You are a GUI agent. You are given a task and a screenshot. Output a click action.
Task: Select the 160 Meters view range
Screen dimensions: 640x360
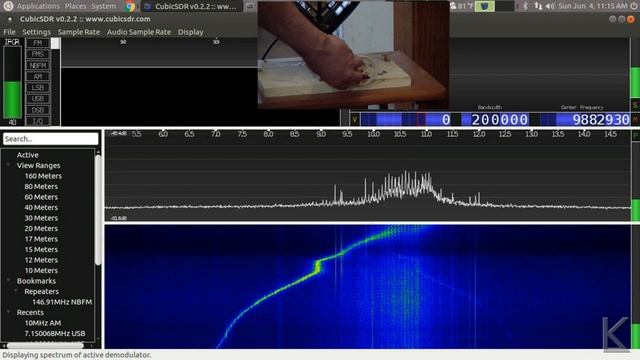point(43,176)
